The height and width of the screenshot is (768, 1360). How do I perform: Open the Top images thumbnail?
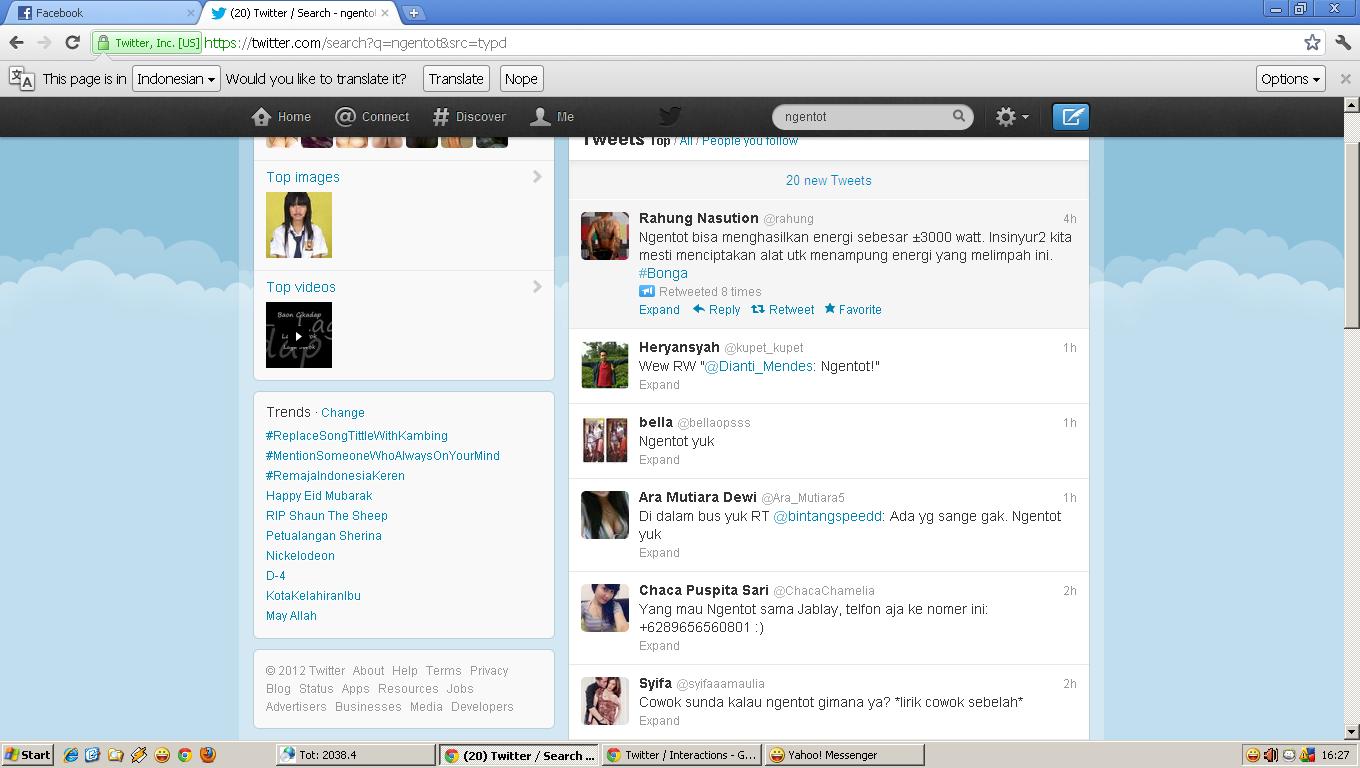coord(299,225)
